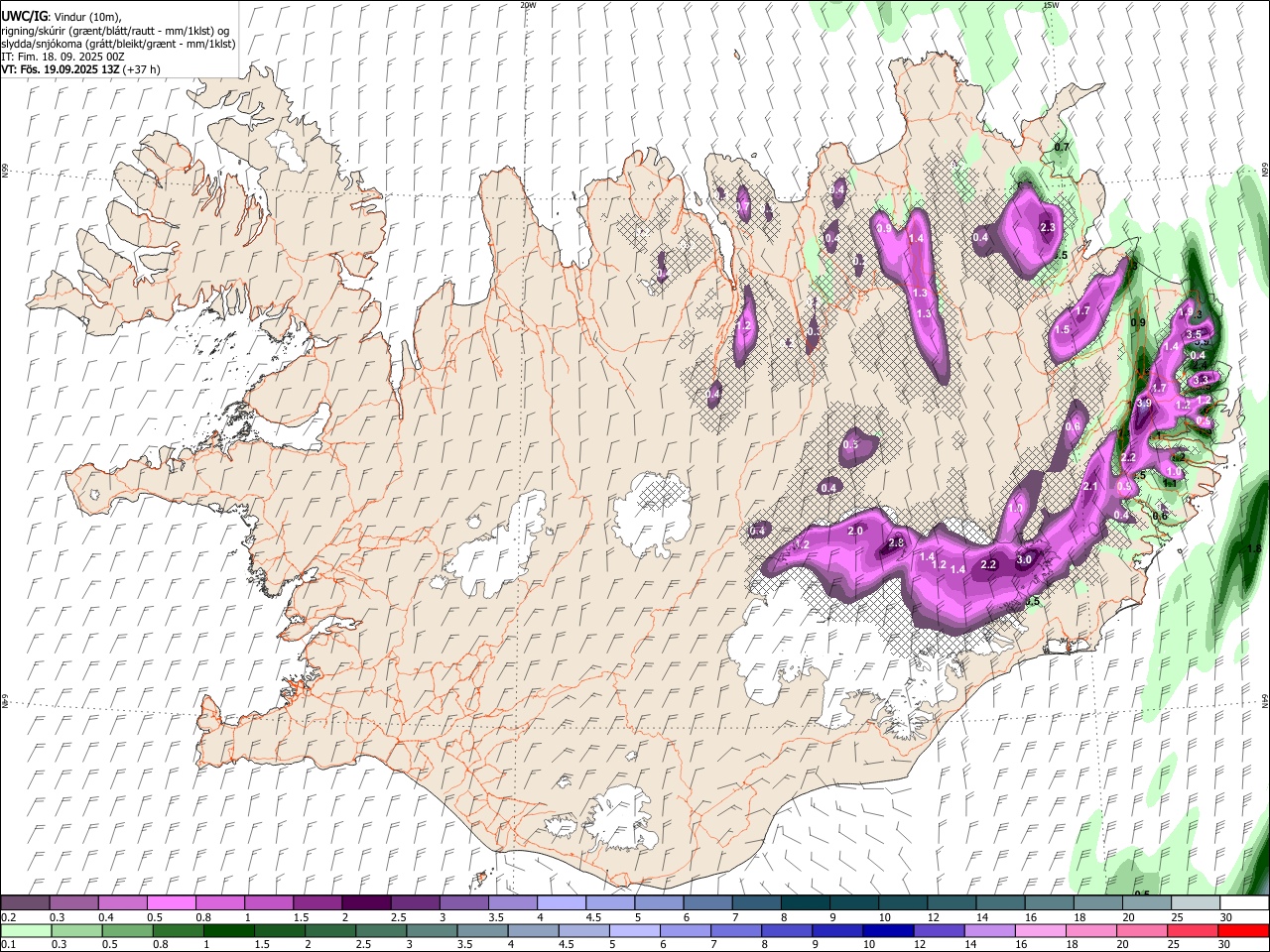Click the 'IT: Fim. 18. 09. 2025 00Z' initialization time

[x=63, y=57]
